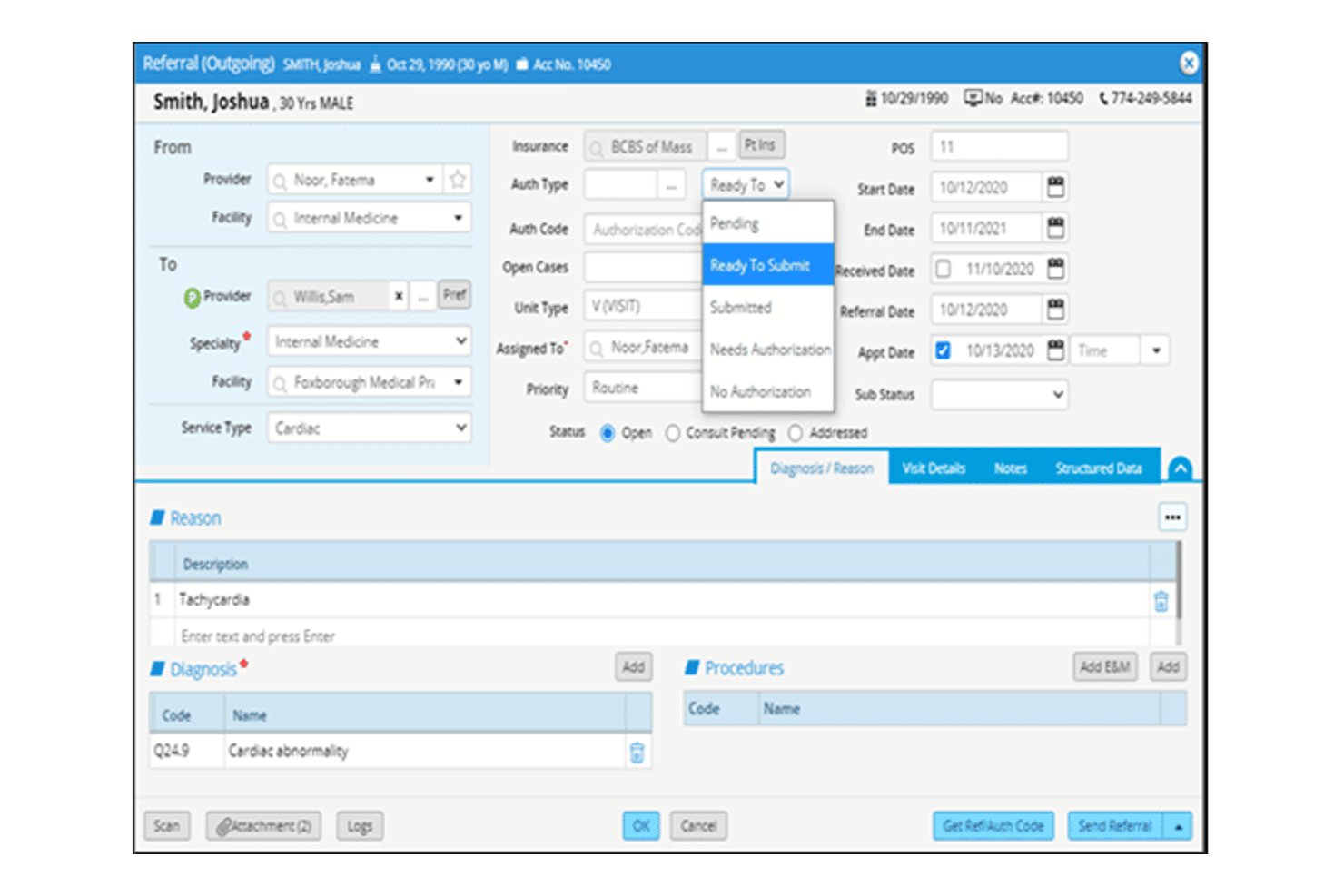
Task: Open the From Facility Internal Medicine dropdown
Action: tap(459, 218)
